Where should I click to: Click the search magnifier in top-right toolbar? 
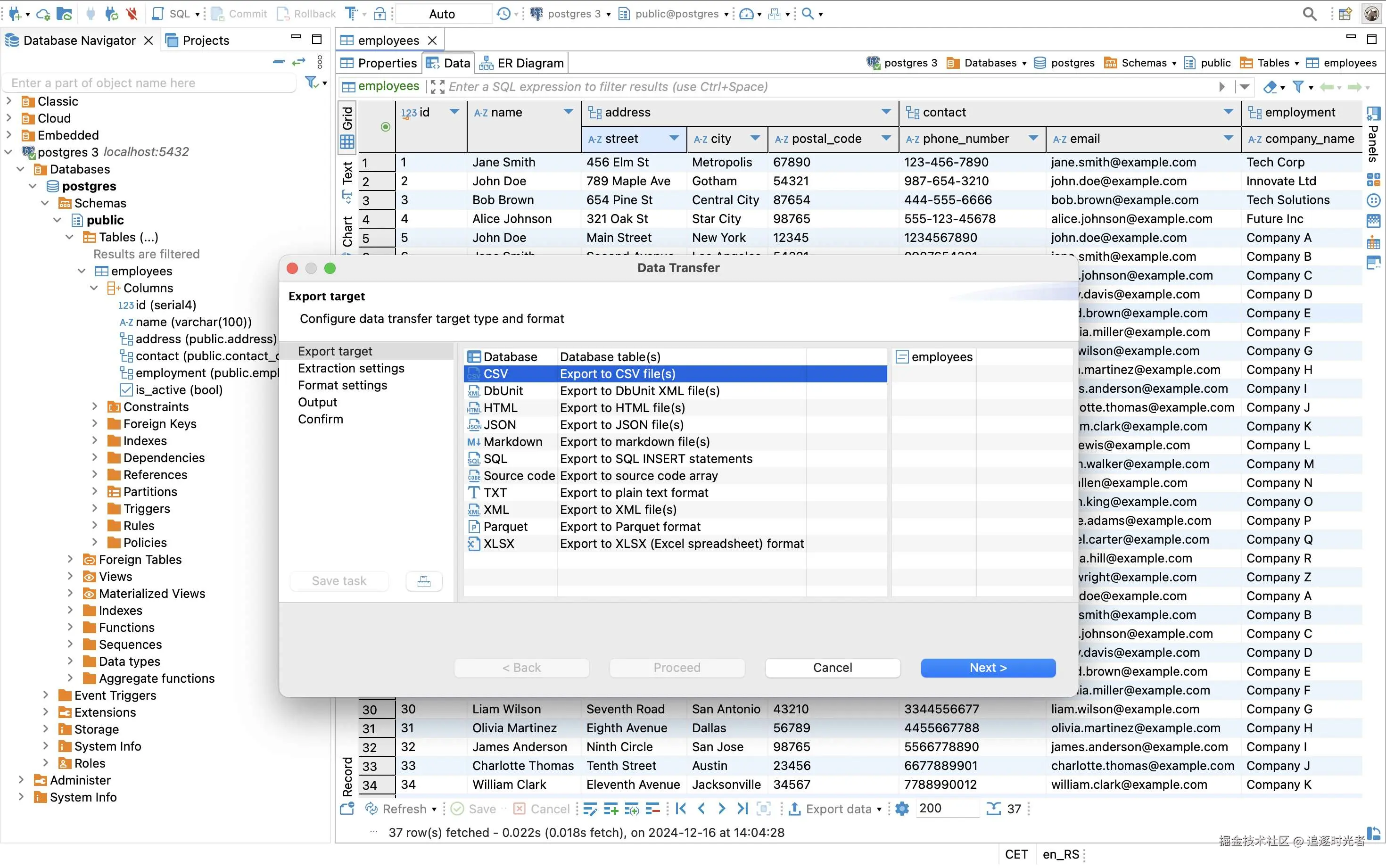[x=1309, y=13]
